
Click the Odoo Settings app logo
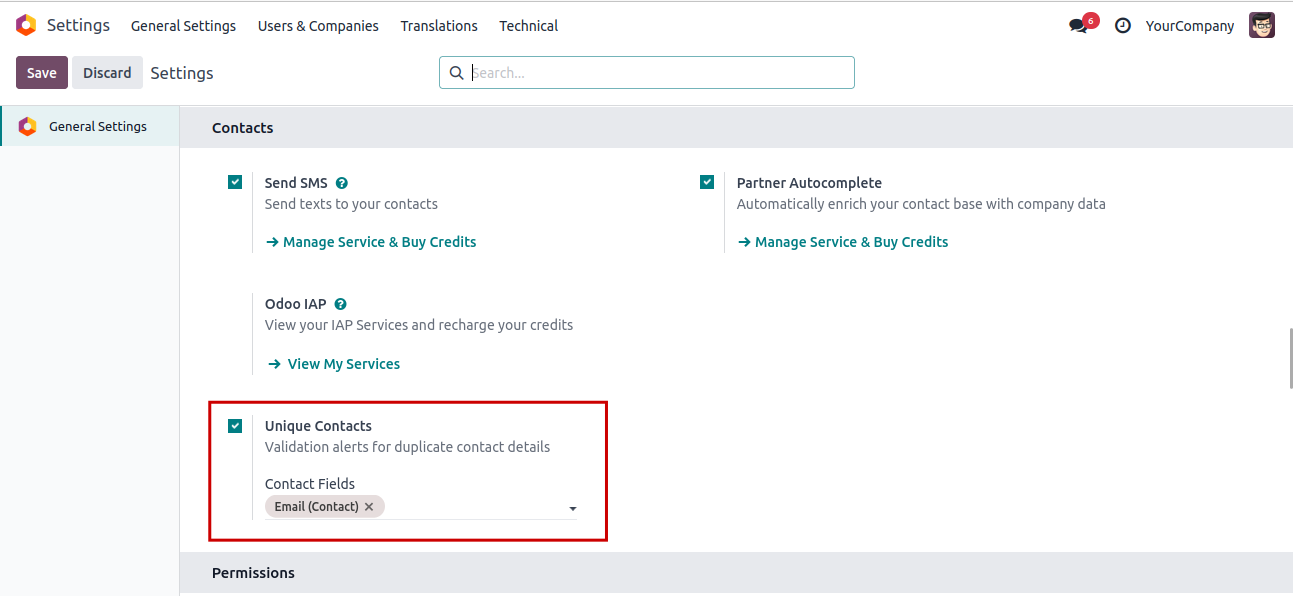(x=26, y=26)
